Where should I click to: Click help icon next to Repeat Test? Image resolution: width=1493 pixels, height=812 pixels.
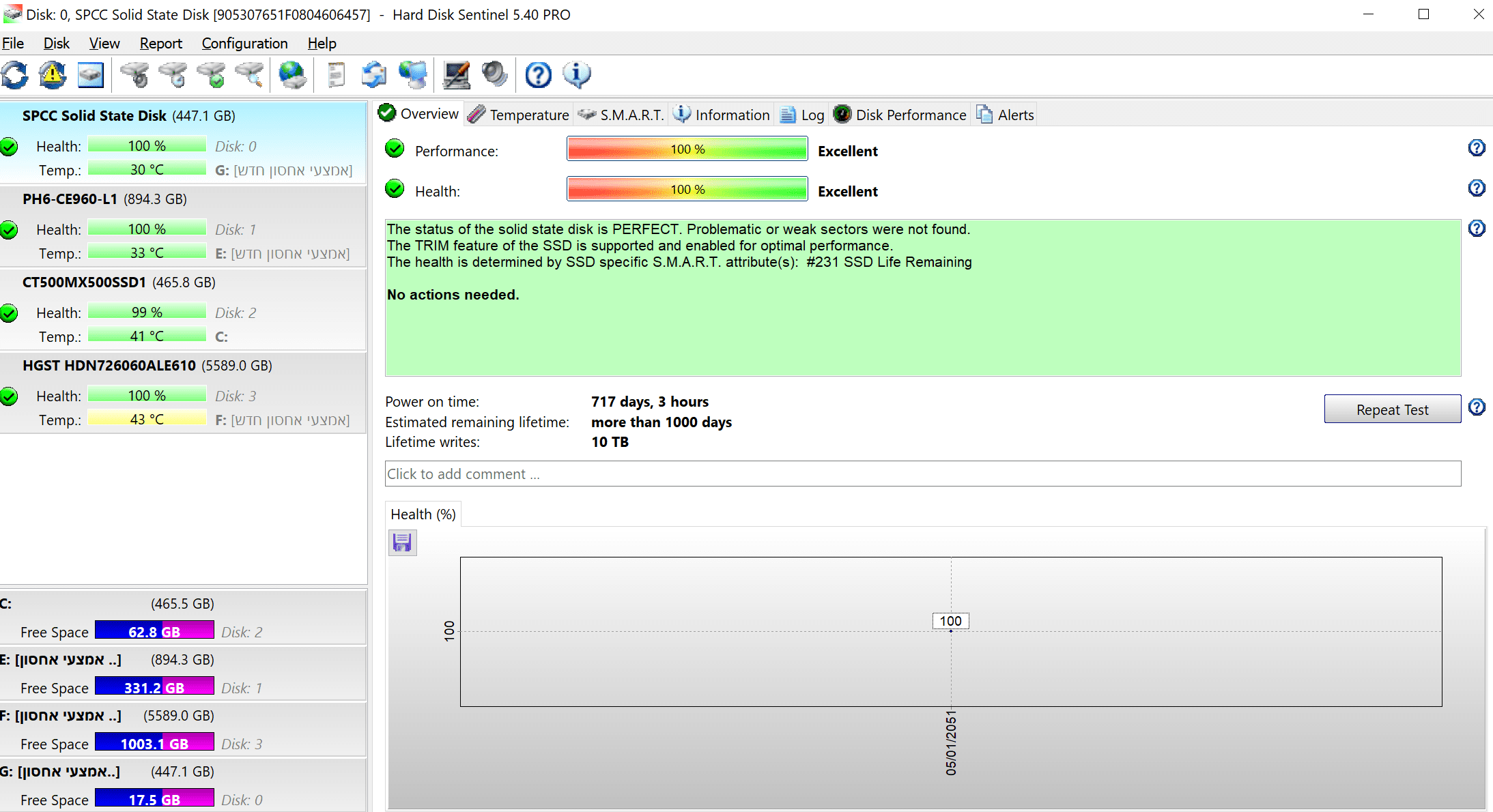1477,407
